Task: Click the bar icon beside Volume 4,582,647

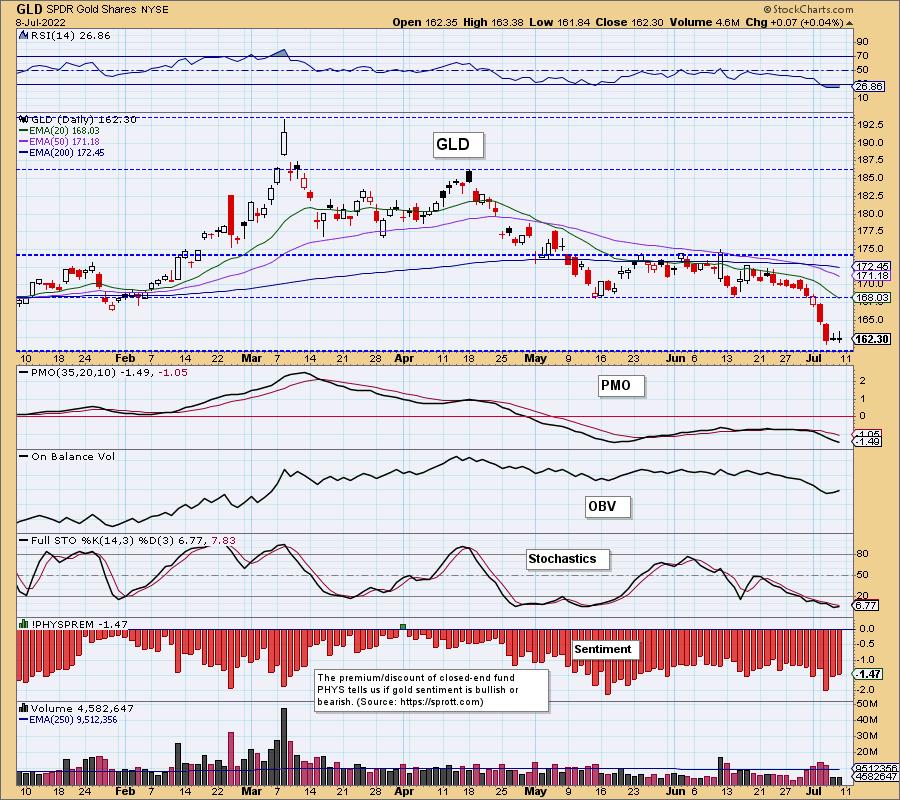Action: 24,708
